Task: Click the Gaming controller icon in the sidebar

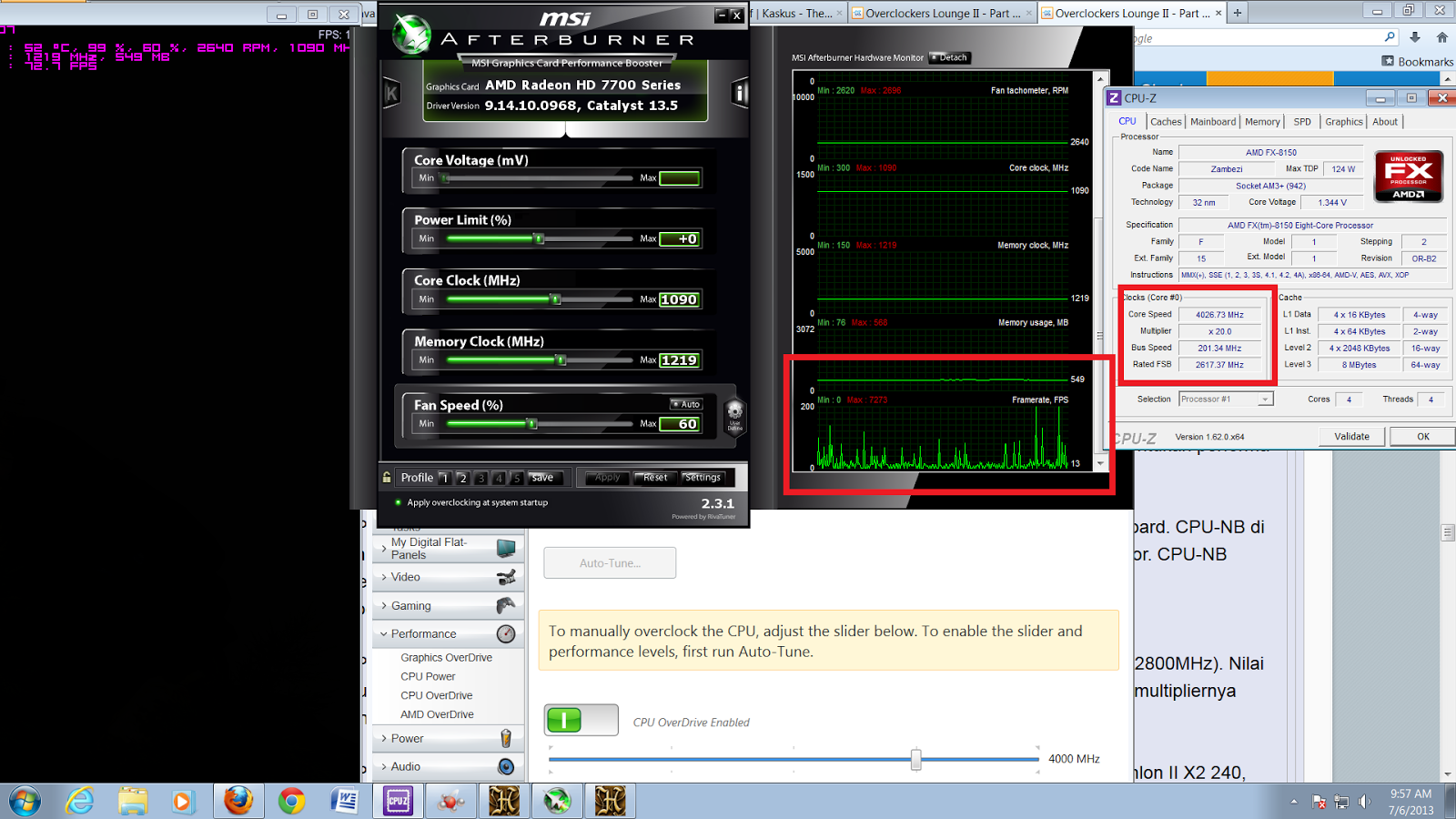Action: tap(506, 605)
